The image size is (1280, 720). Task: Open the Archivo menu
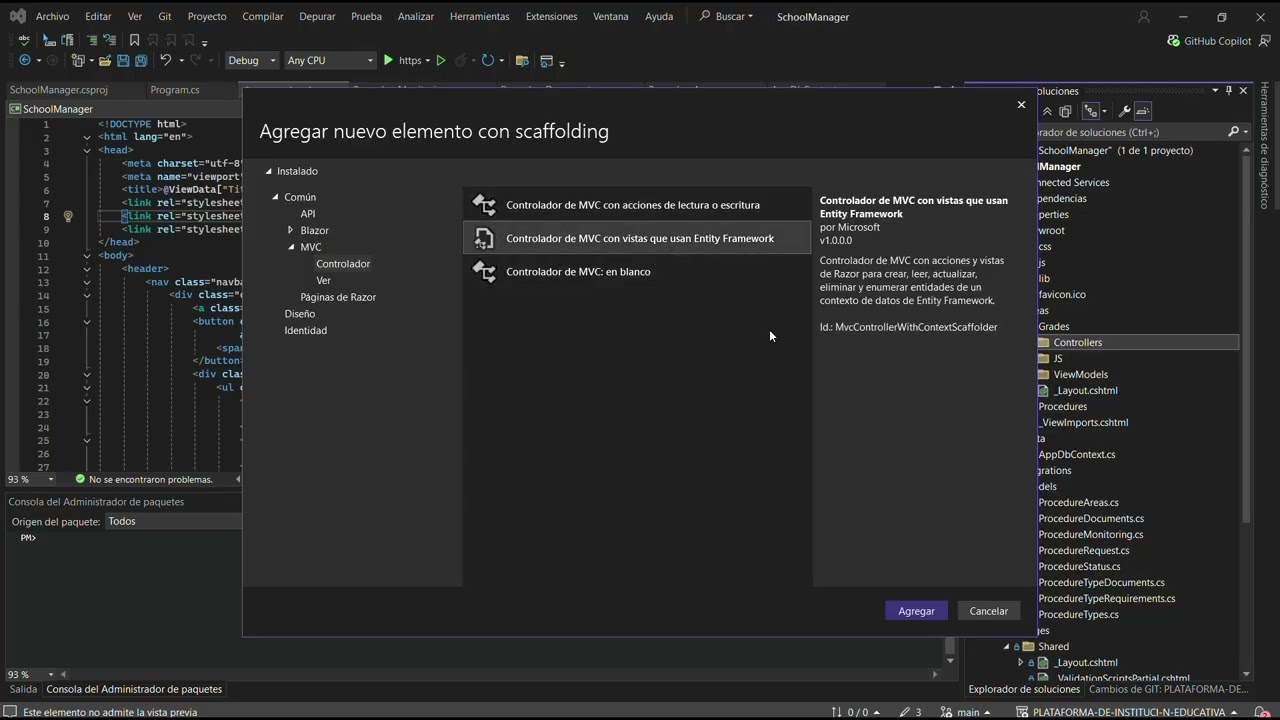pyautogui.click(x=53, y=17)
